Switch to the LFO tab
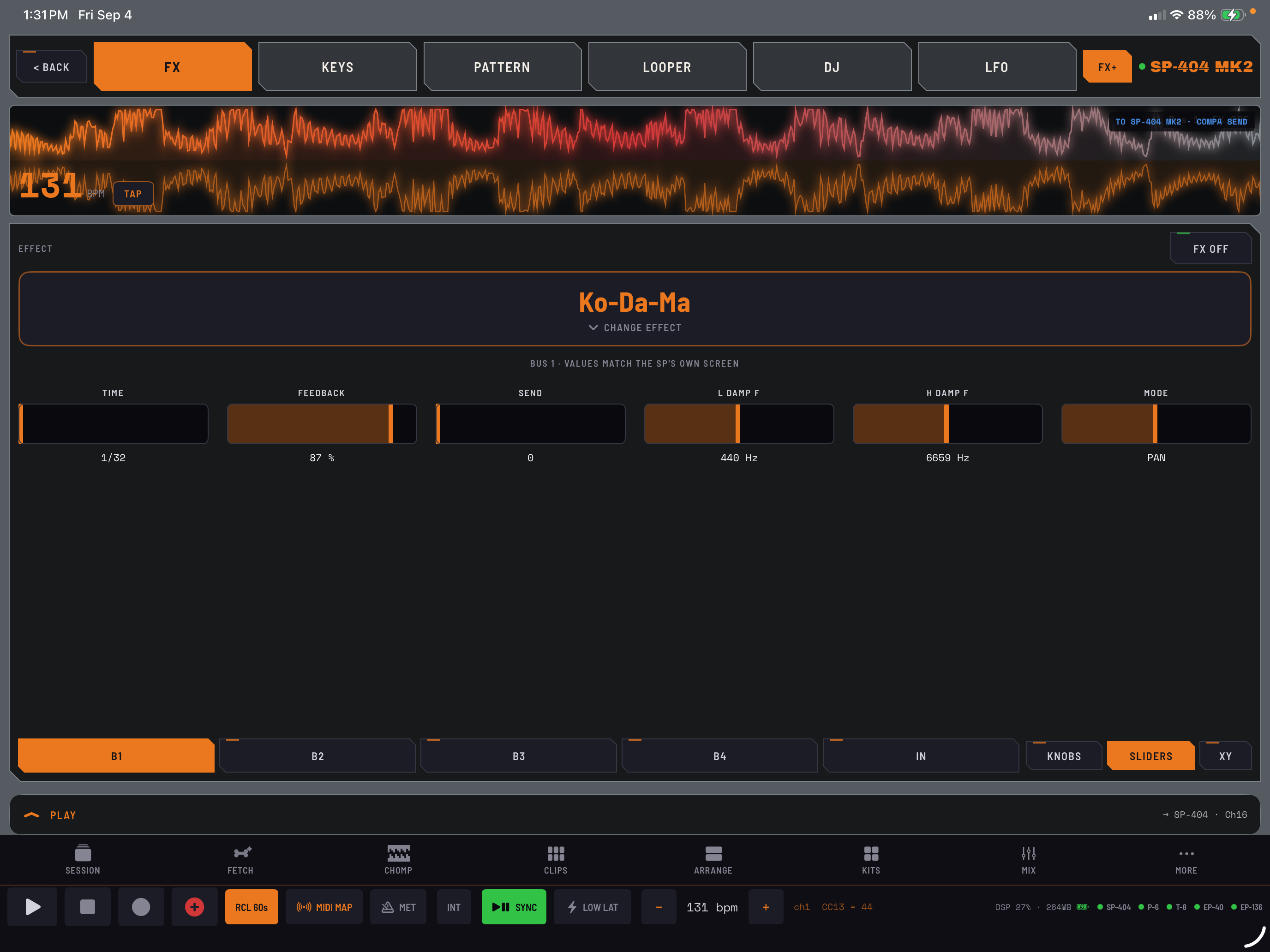This screenshot has width=1270, height=952. click(x=997, y=66)
